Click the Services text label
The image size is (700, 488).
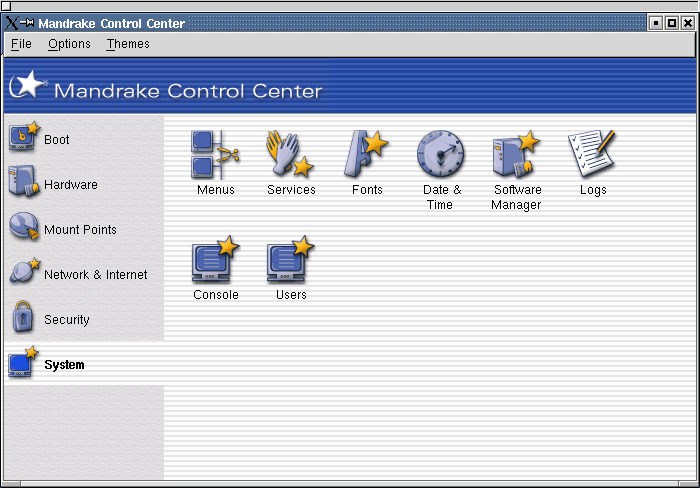[x=291, y=190]
